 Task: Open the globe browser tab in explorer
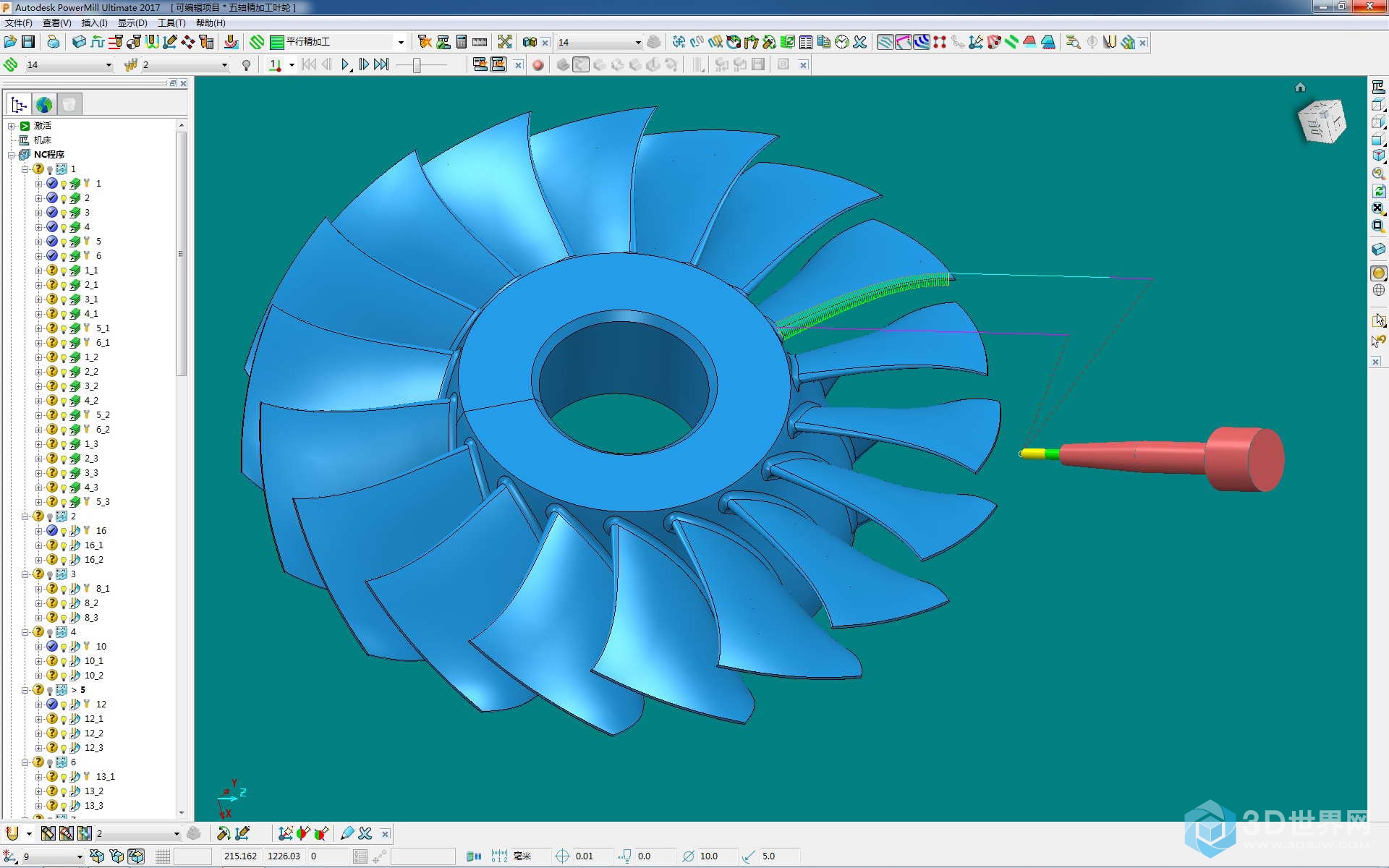click(x=44, y=105)
